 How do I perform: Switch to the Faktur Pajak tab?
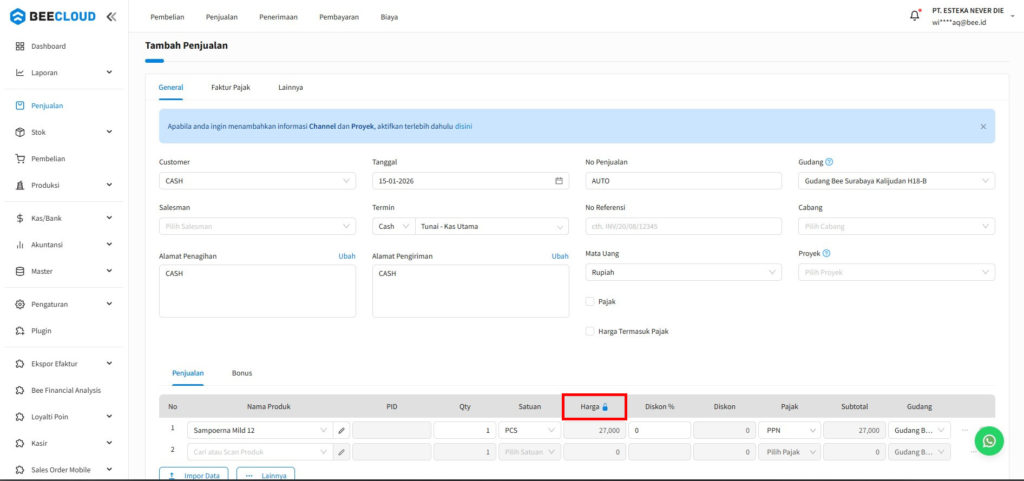coord(230,88)
